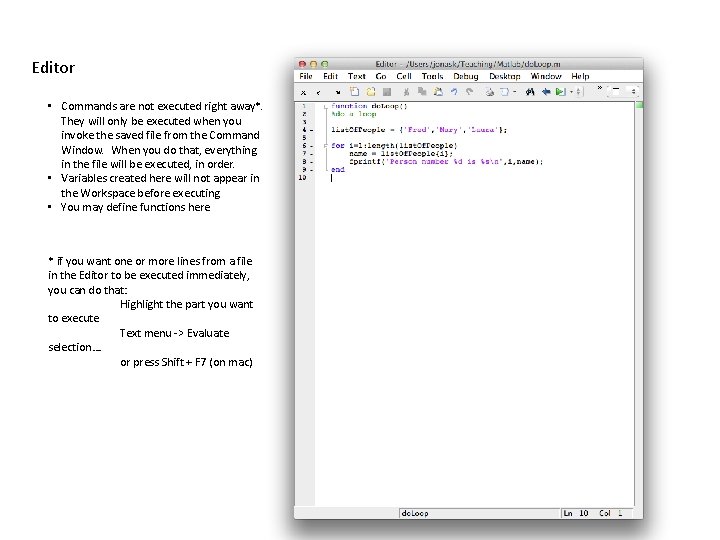This screenshot has height=540, width=720.
Task: Click the 'for' keyword on line 6
Action: [x=338, y=146]
